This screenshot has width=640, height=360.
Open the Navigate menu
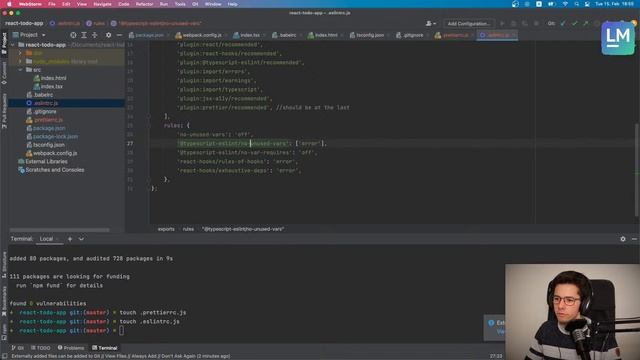pyautogui.click(x=102, y=4)
